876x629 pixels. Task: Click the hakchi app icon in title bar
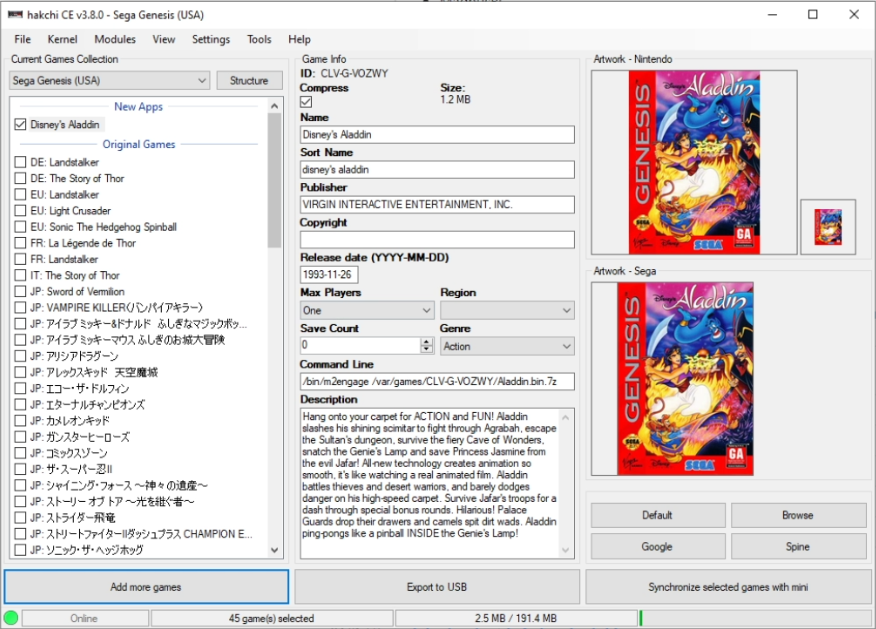tap(15, 15)
